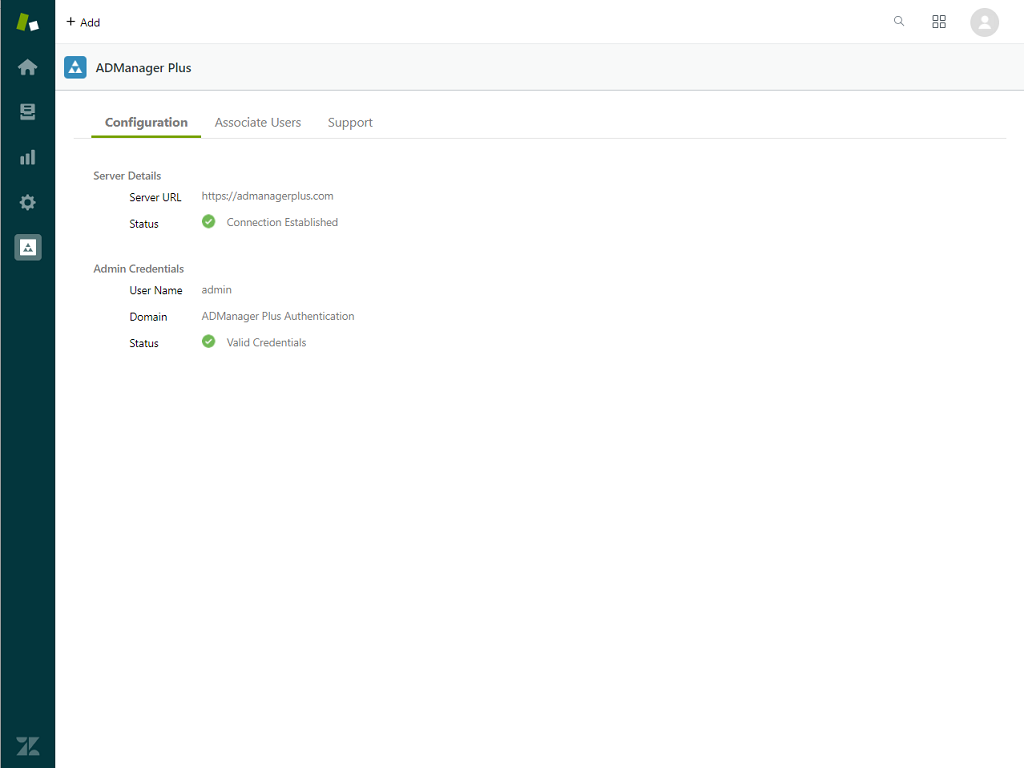Click the Connection Established green check icon
The height and width of the screenshot is (768, 1024).
[208, 222]
